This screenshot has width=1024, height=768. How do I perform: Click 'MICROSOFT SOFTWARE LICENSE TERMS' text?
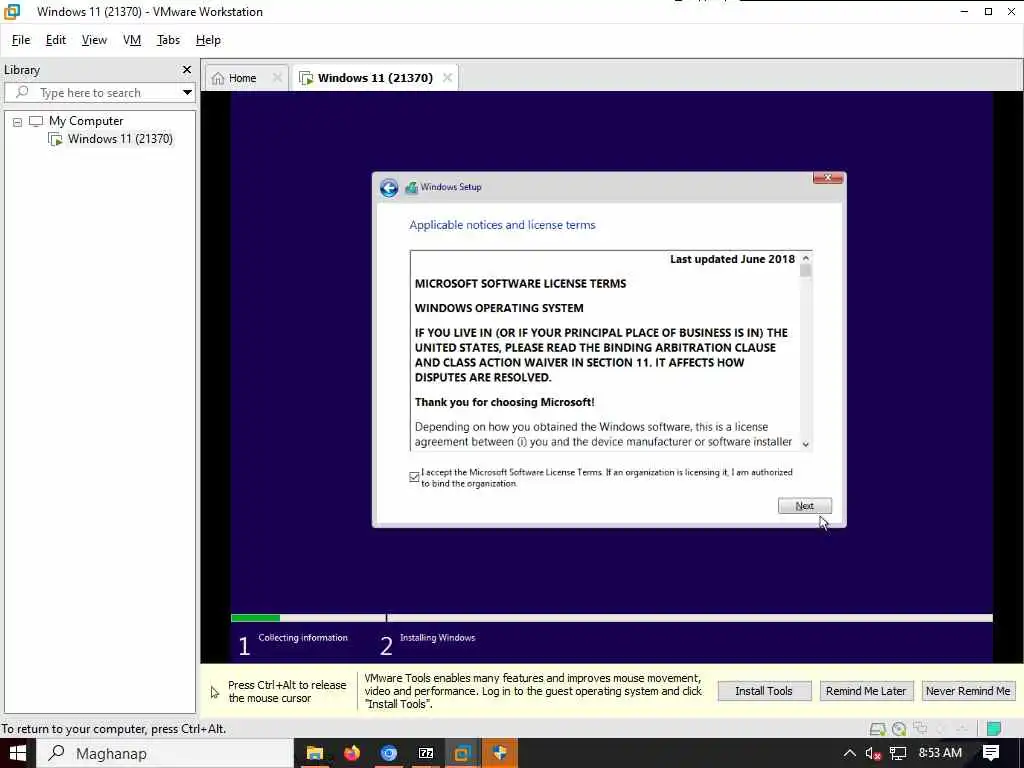(x=520, y=283)
